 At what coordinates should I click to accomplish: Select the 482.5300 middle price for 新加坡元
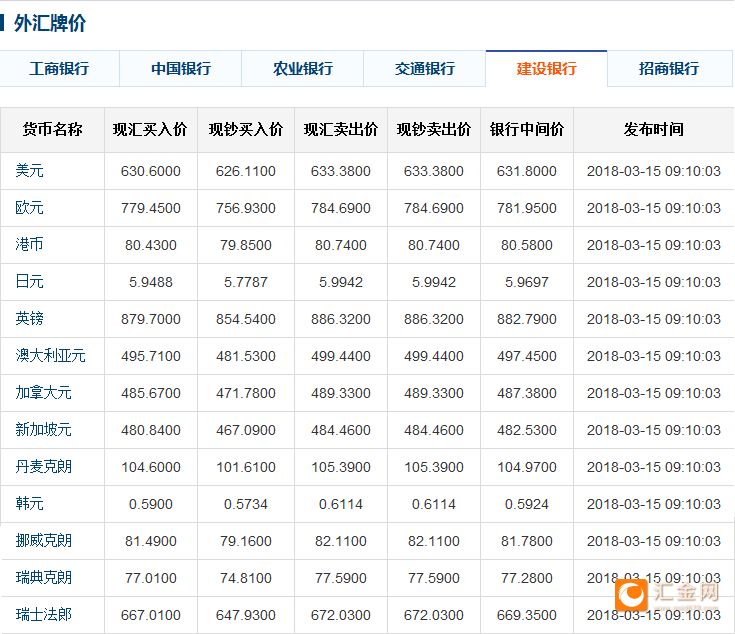click(x=527, y=430)
